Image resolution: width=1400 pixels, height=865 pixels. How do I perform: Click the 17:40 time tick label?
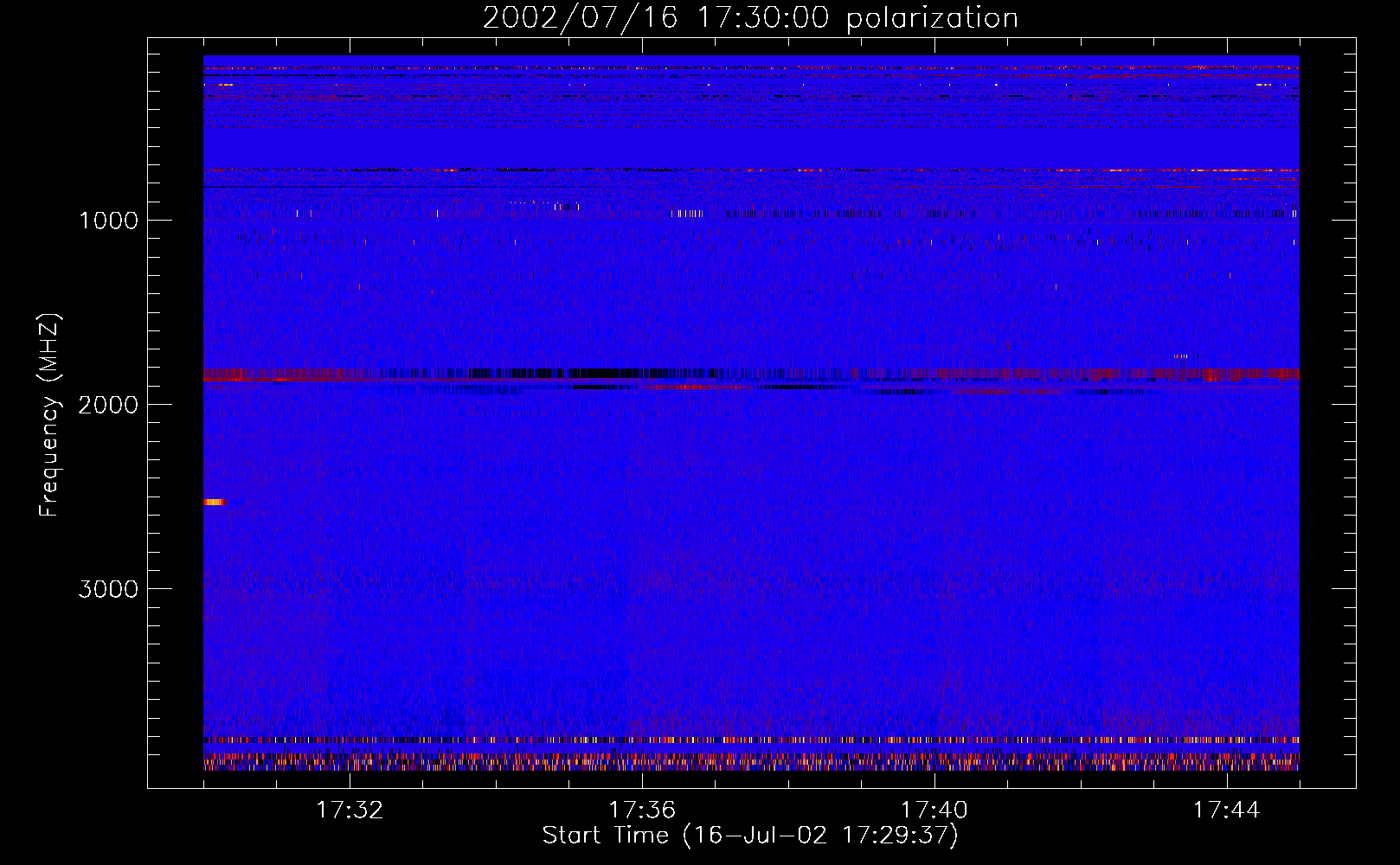934,811
